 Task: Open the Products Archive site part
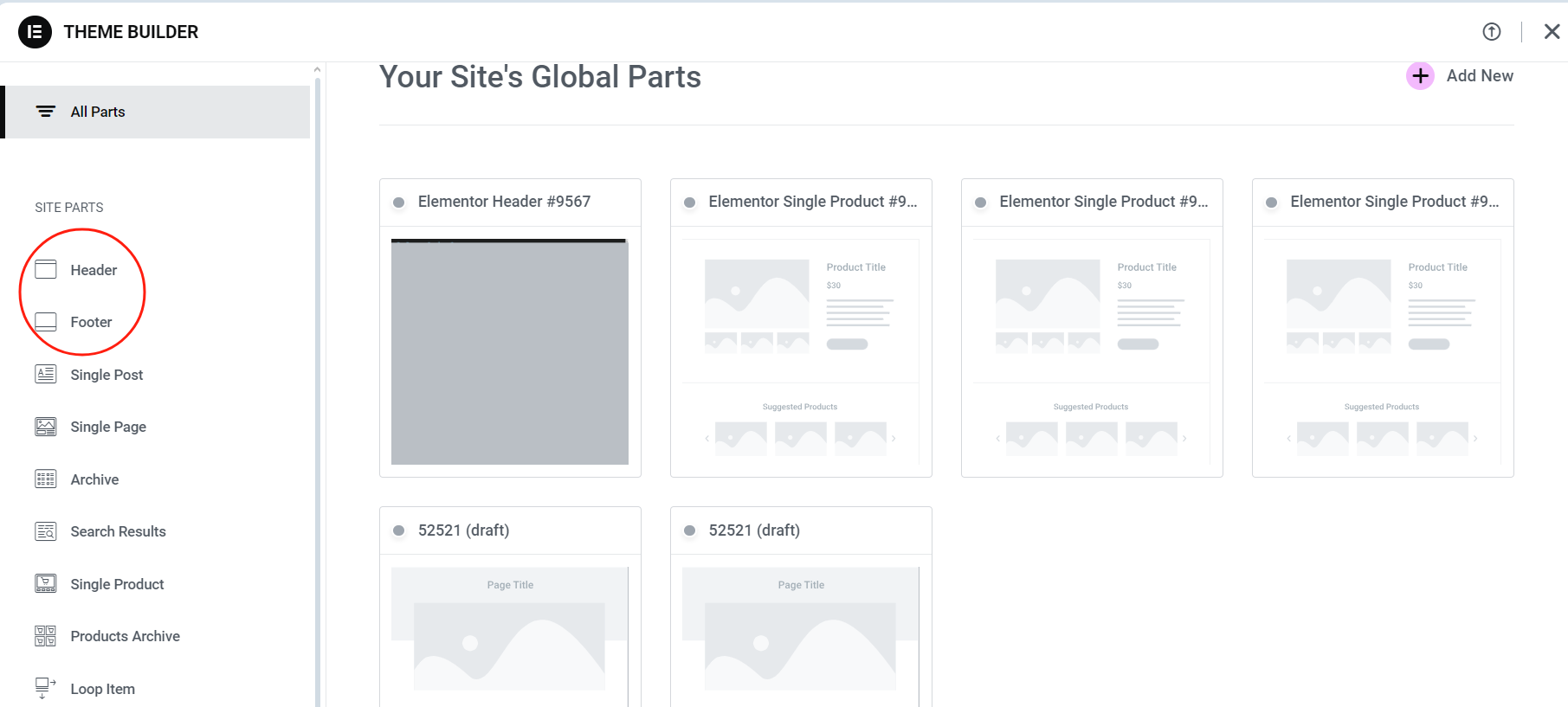125,636
